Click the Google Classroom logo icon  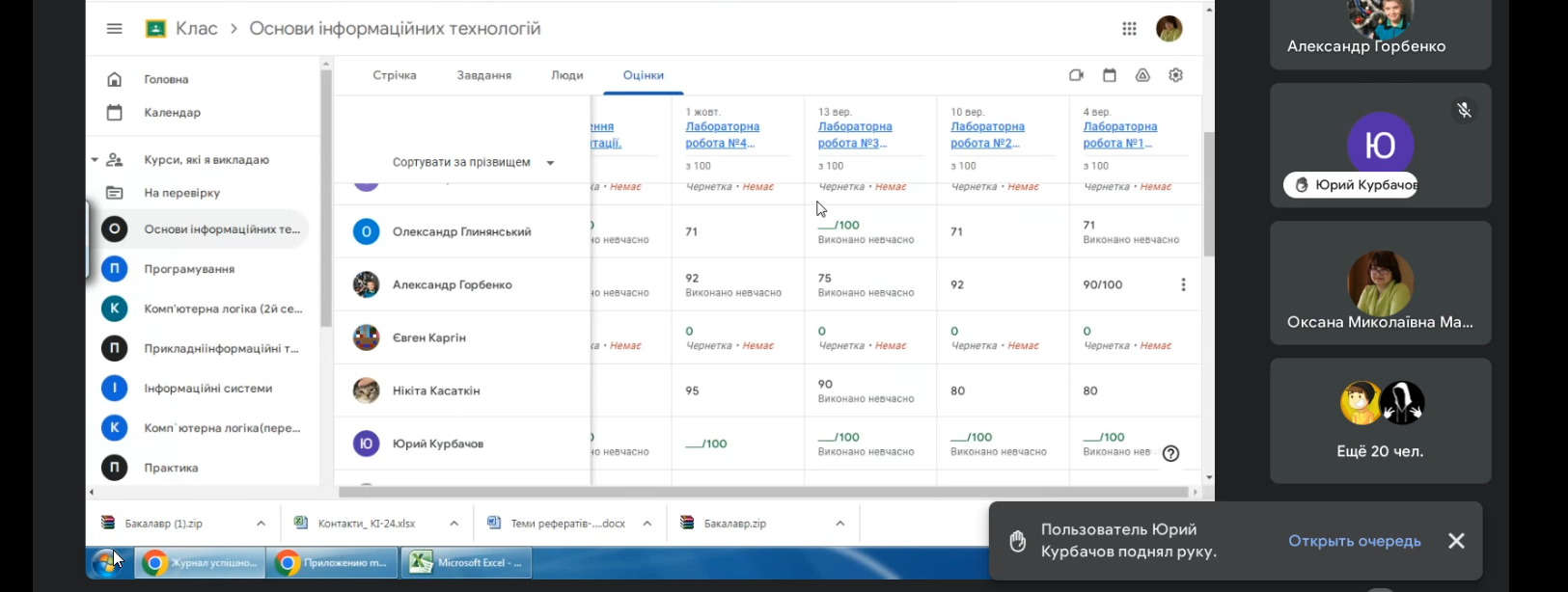click(155, 29)
